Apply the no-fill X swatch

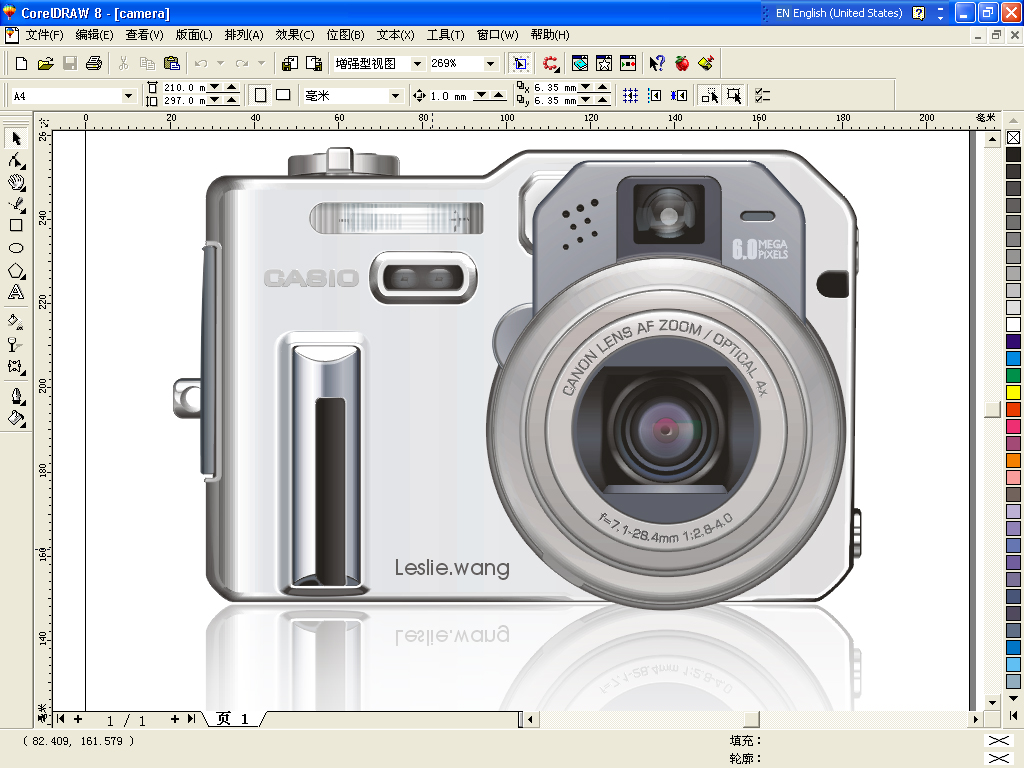1013,137
